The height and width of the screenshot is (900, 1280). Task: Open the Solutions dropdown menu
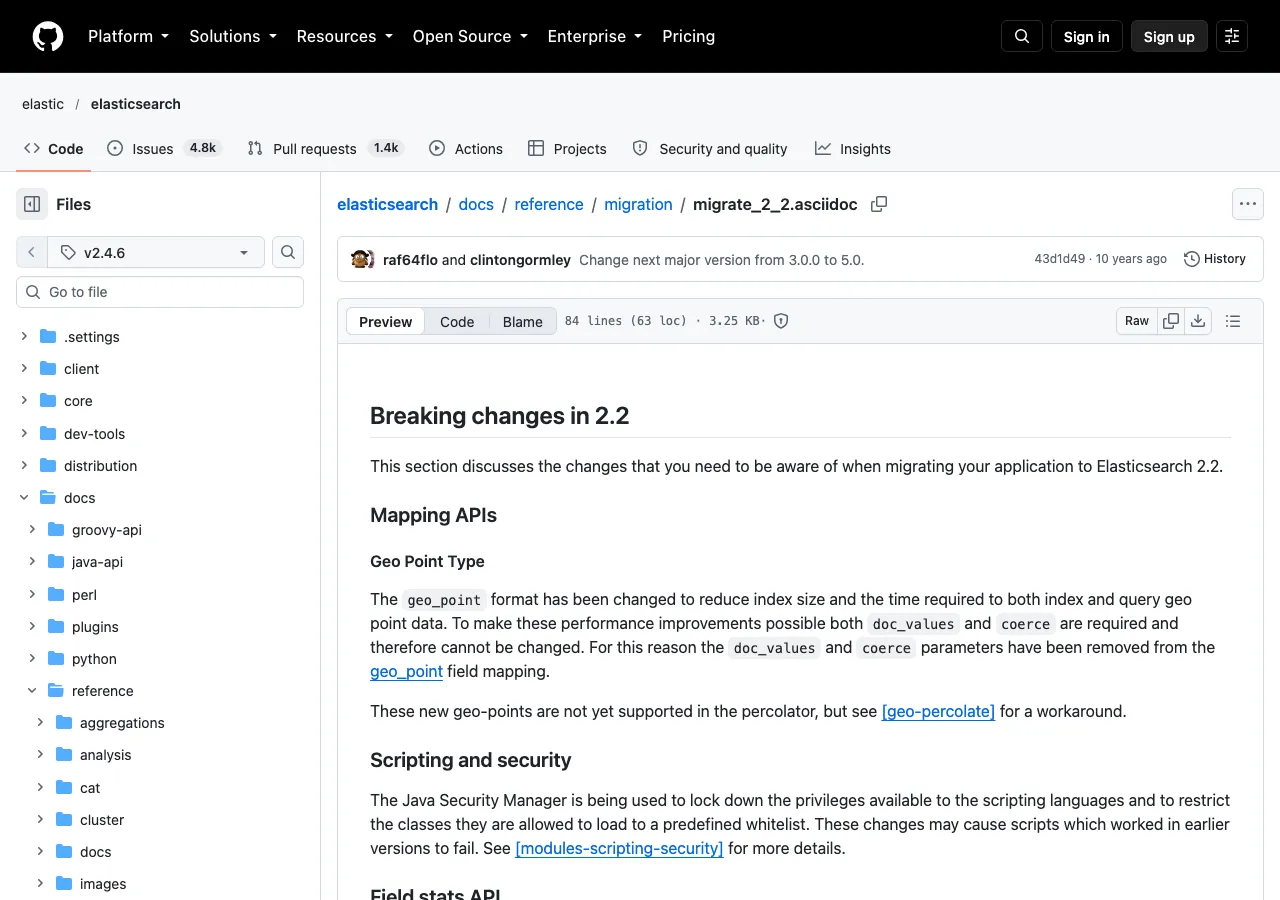(x=232, y=36)
